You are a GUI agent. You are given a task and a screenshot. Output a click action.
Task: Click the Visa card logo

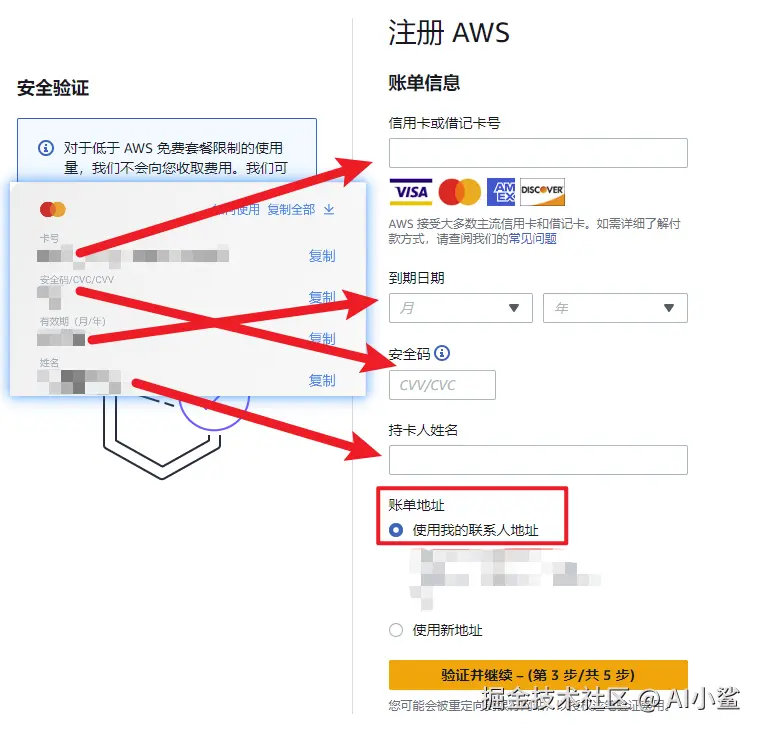coord(411,192)
